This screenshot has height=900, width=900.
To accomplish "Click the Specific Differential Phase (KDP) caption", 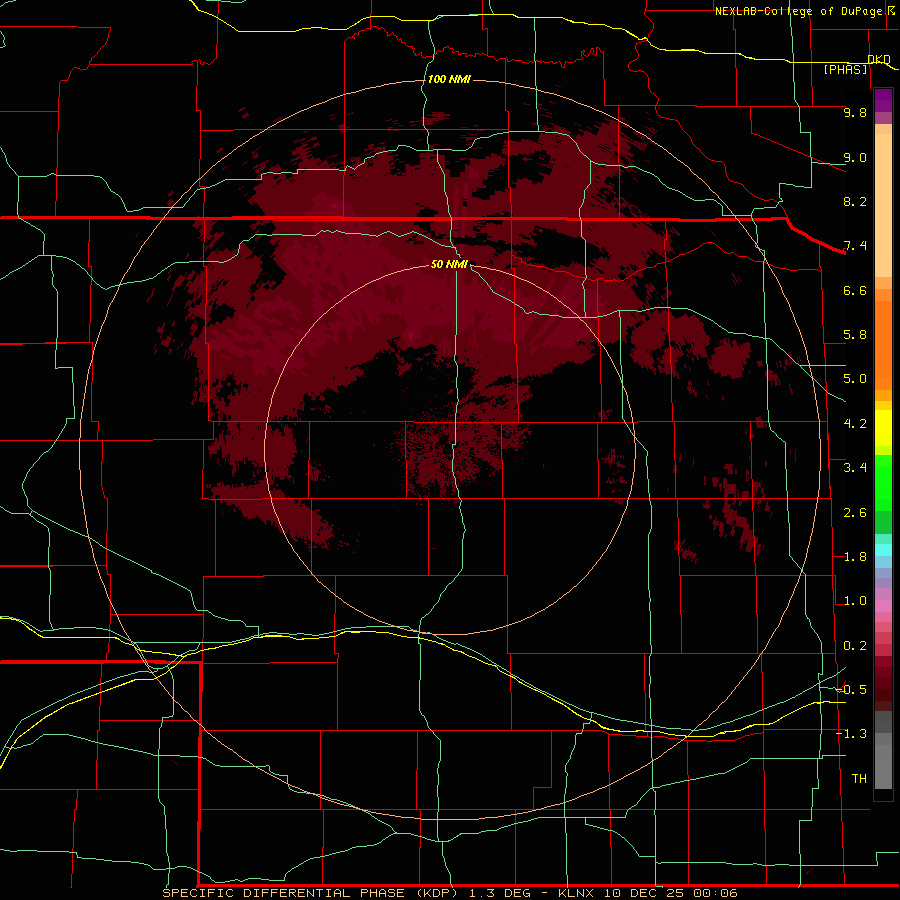I will pos(310,893).
